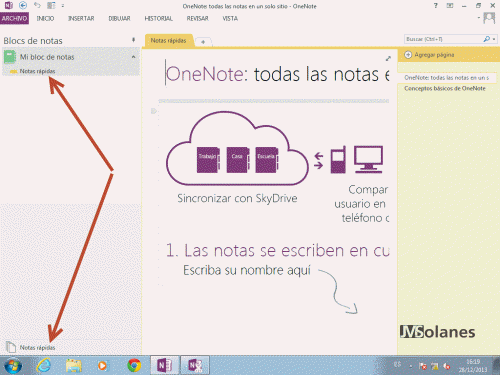Select Conceptos básicos de OneNote page

click(445, 88)
